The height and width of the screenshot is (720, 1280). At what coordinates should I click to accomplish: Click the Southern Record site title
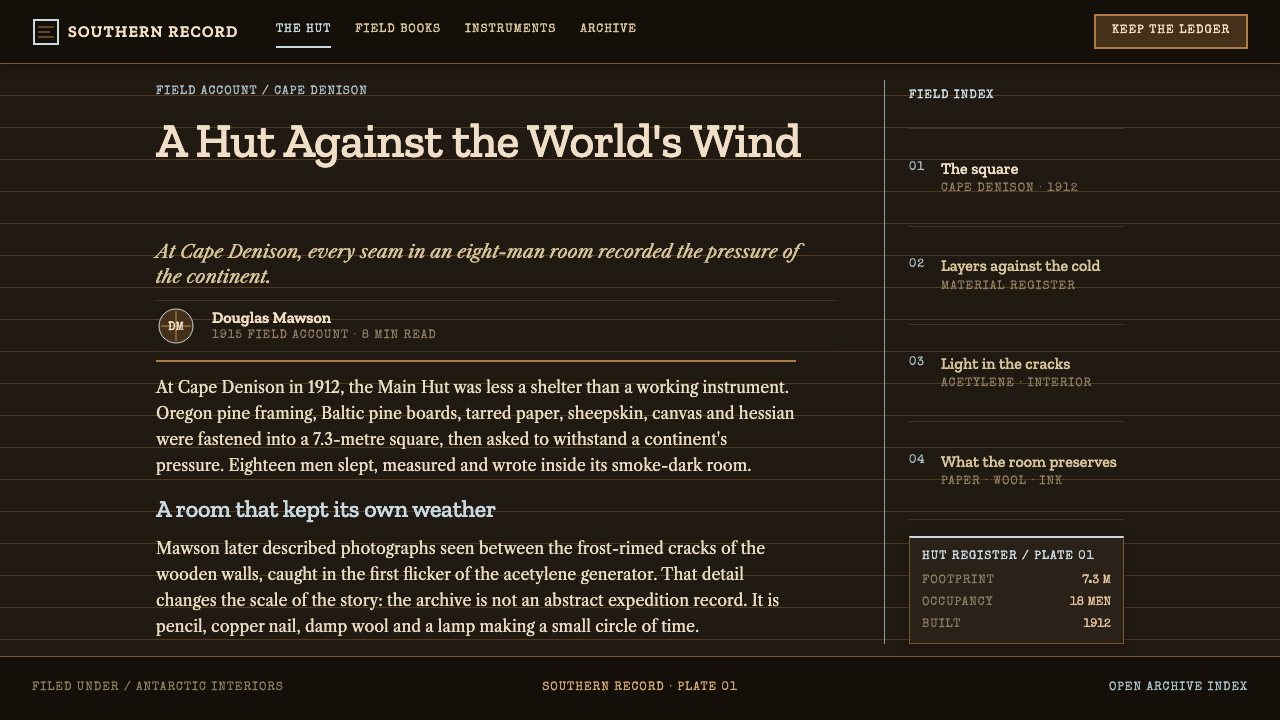153,32
